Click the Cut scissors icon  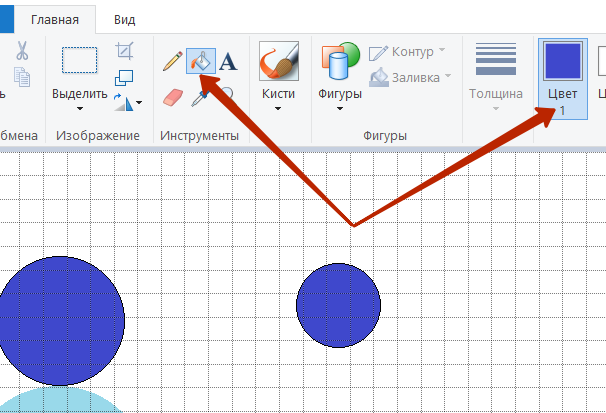[x=22, y=51]
